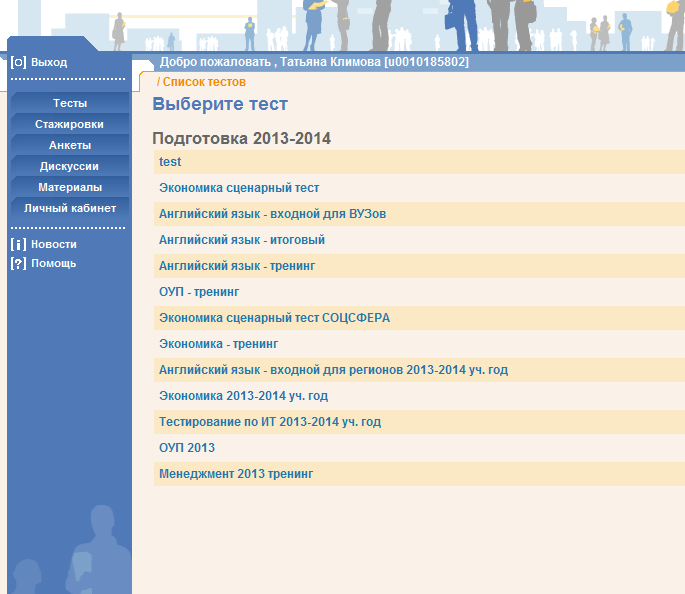Click the Новости info icon
Viewport: 685px width, 594px height.
pos(18,244)
